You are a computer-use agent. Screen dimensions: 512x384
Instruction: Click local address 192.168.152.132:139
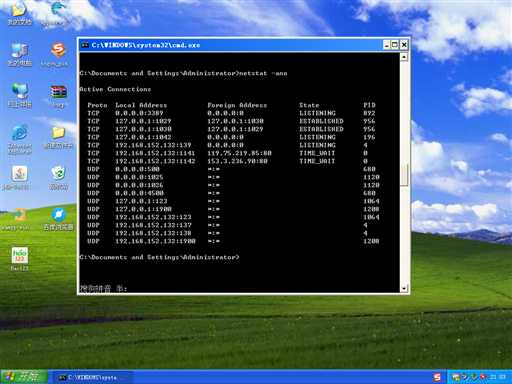(x=153, y=145)
